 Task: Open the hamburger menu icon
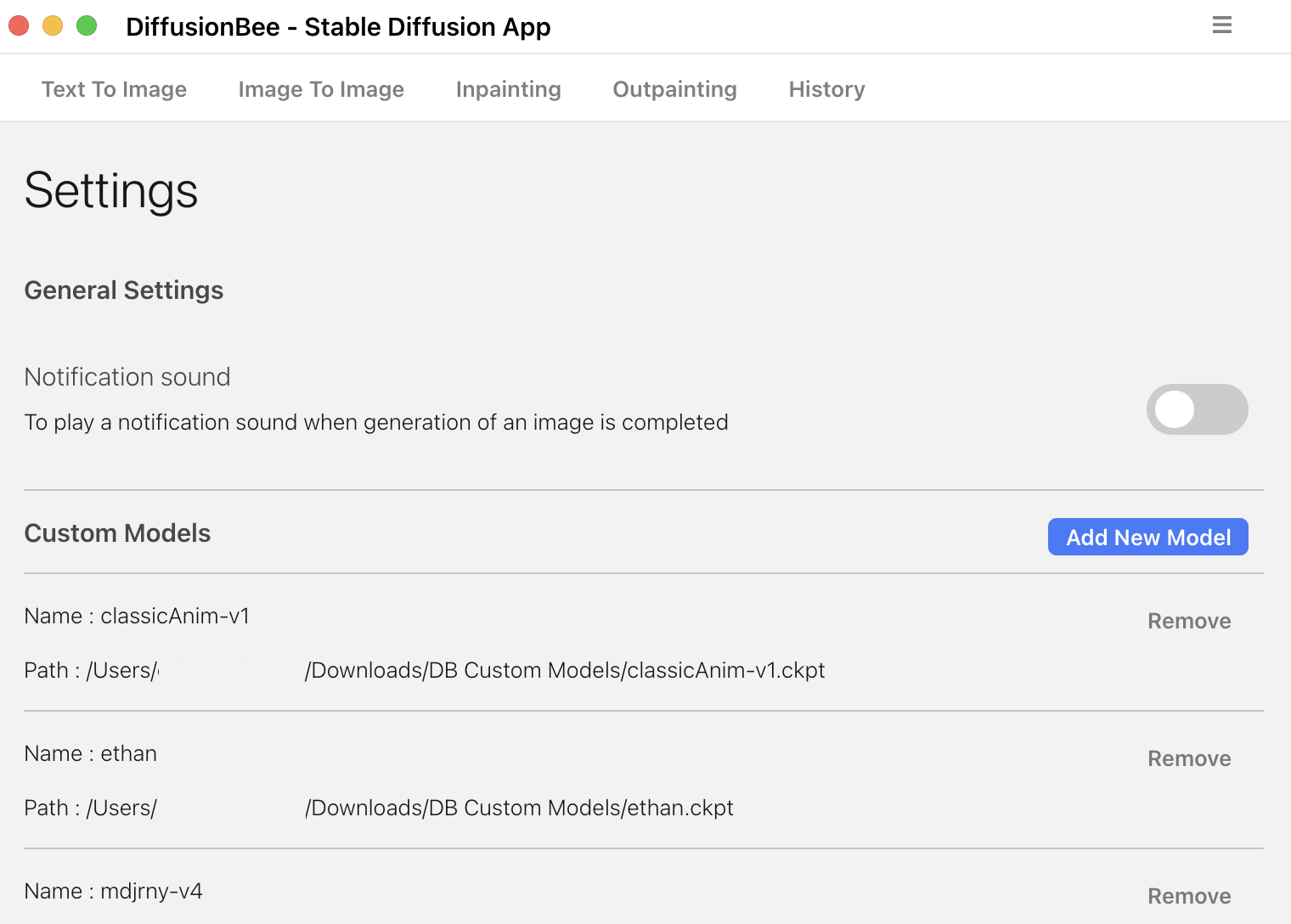tap(1221, 25)
